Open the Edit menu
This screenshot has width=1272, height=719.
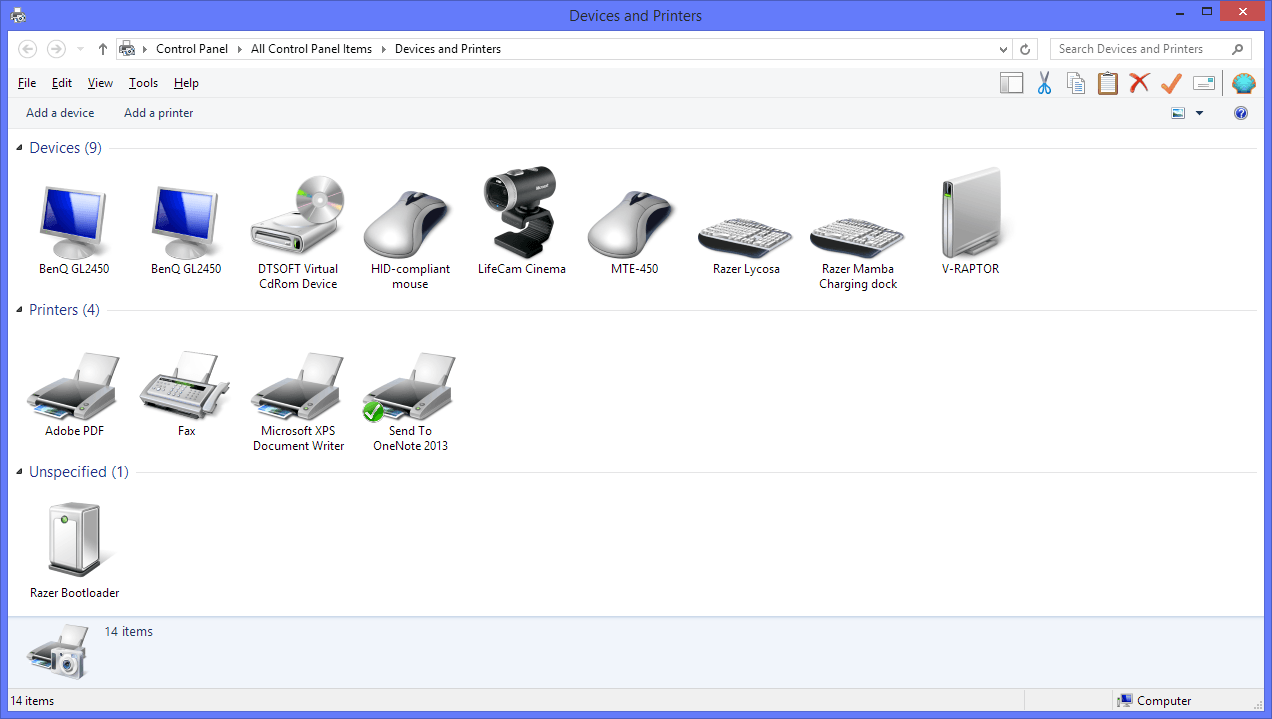(x=62, y=83)
